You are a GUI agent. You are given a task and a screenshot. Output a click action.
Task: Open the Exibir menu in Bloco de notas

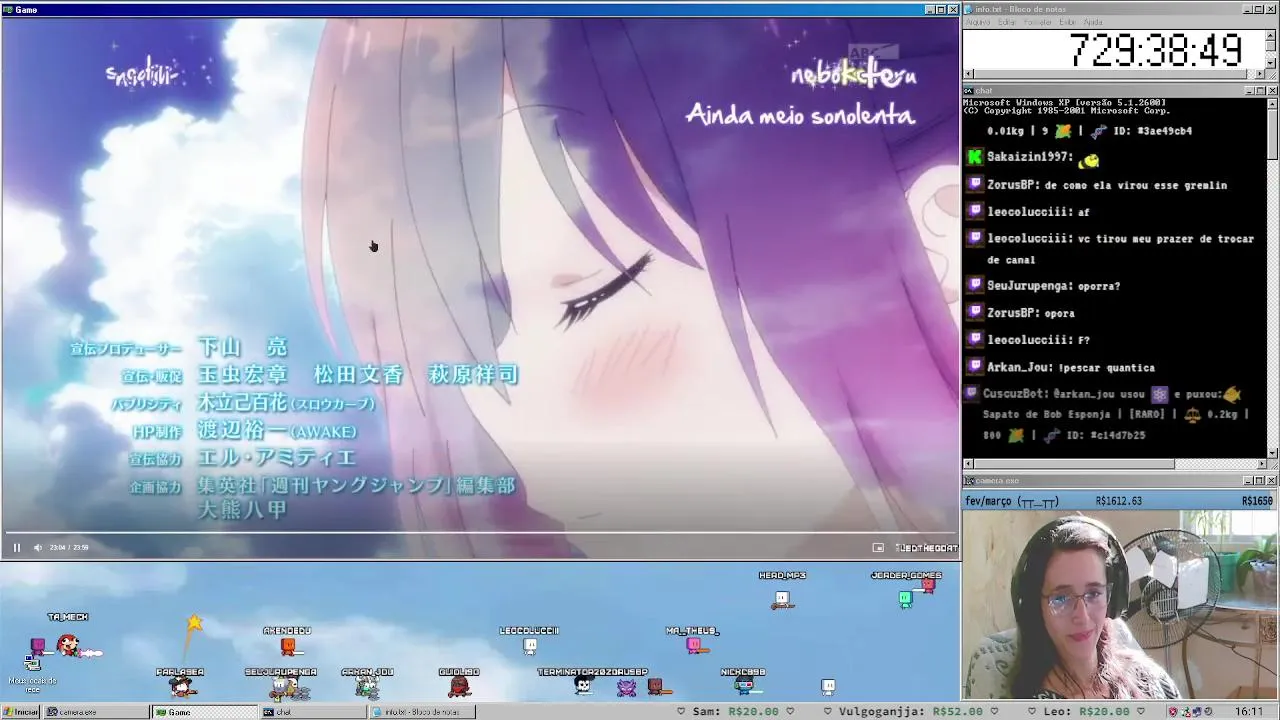1068,22
